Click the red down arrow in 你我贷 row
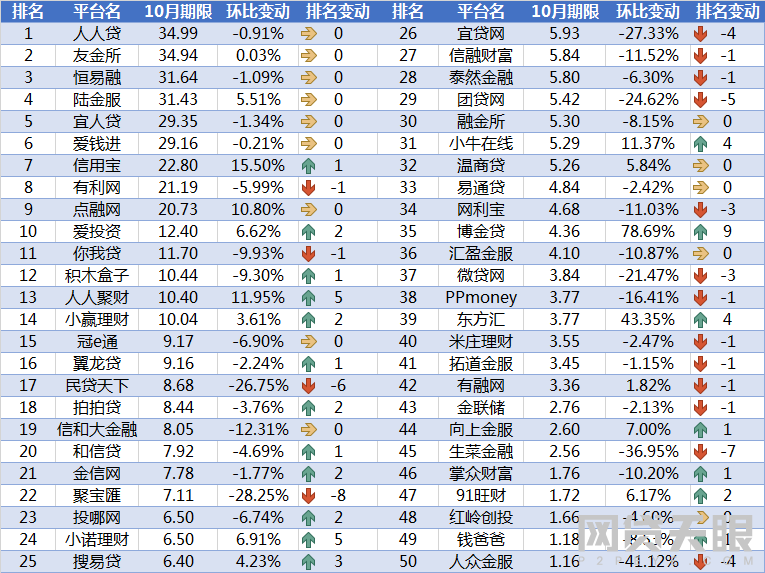The width and height of the screenshot is (765, 573). point(308,254)
